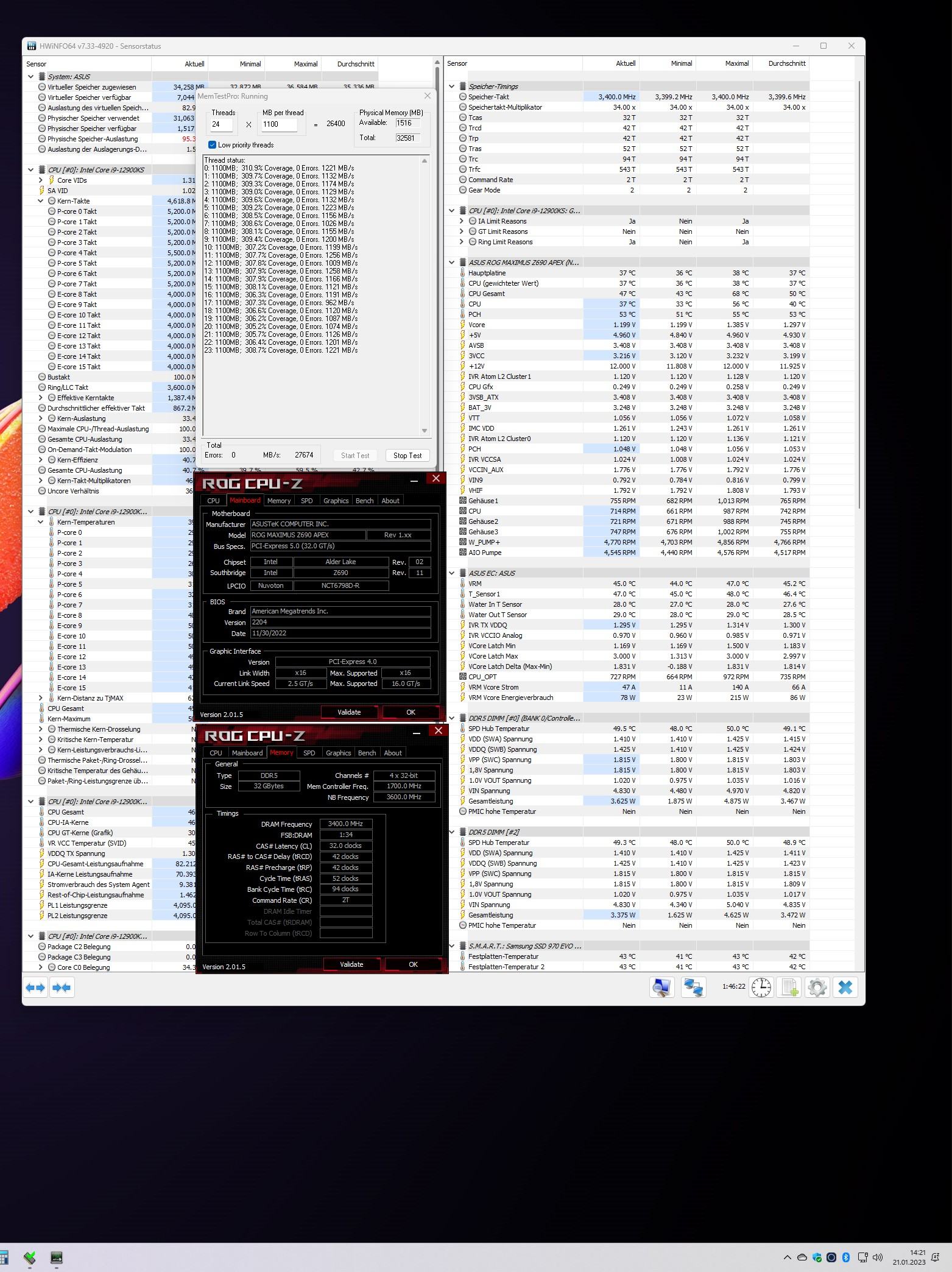Click right sensor panel scrollbar
This screenshot has width=952, height=1272.
pos(859,295)
